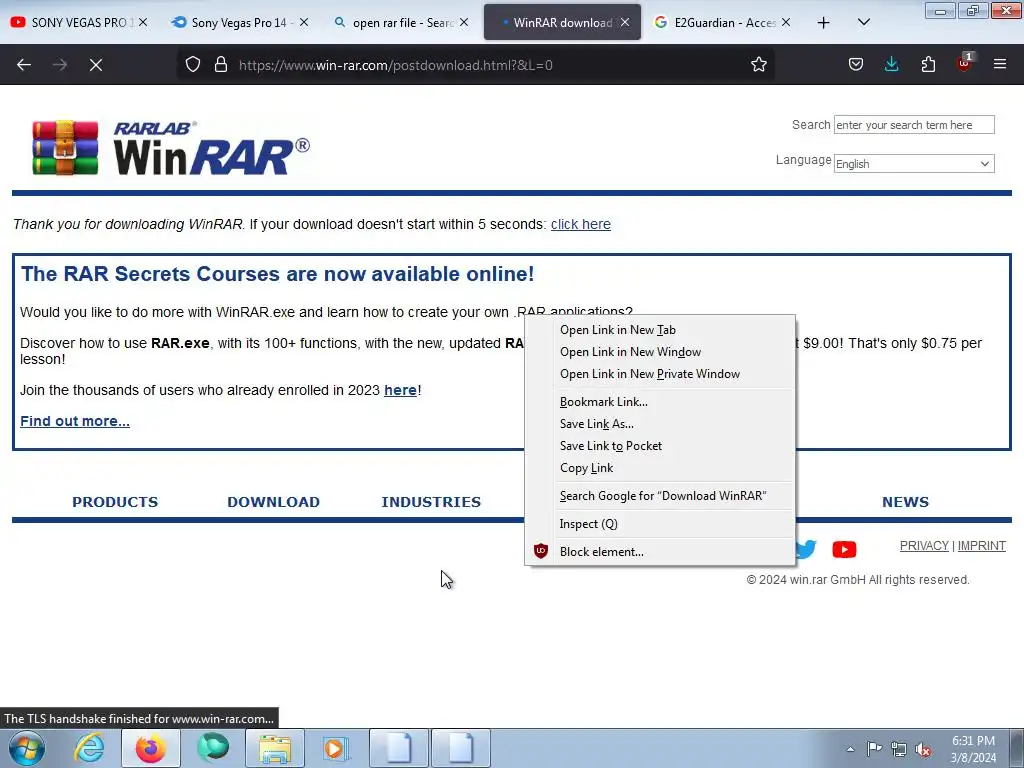The image size is (1024, 768).
Task: Click the WinRAR logo
Action: [x=171, y=148]
